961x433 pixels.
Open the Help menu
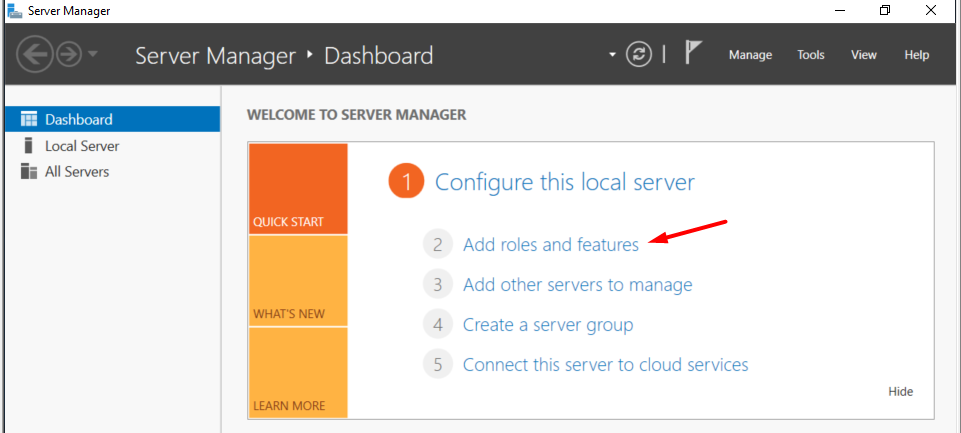point(917,55)
